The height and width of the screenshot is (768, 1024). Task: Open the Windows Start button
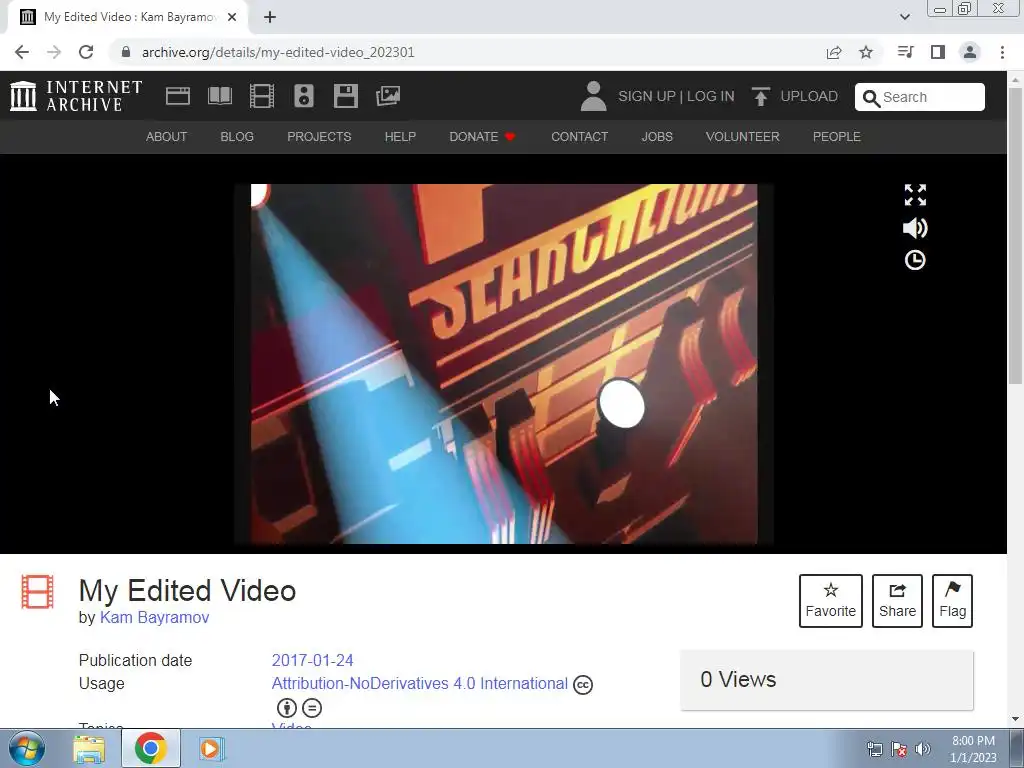(26, 748)
